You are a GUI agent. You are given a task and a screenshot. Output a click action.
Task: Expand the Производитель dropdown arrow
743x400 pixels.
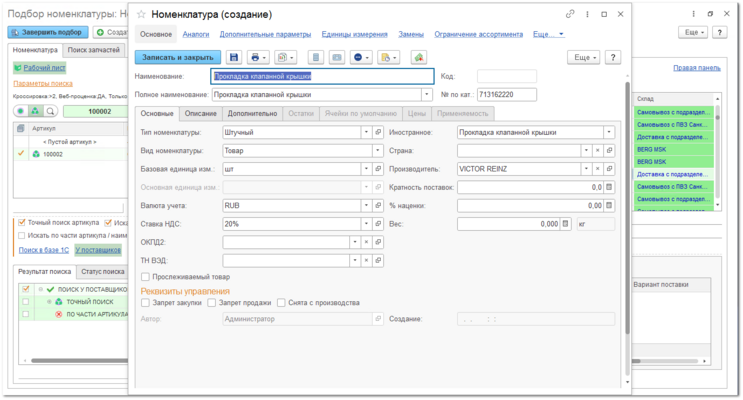coord(586,169)
